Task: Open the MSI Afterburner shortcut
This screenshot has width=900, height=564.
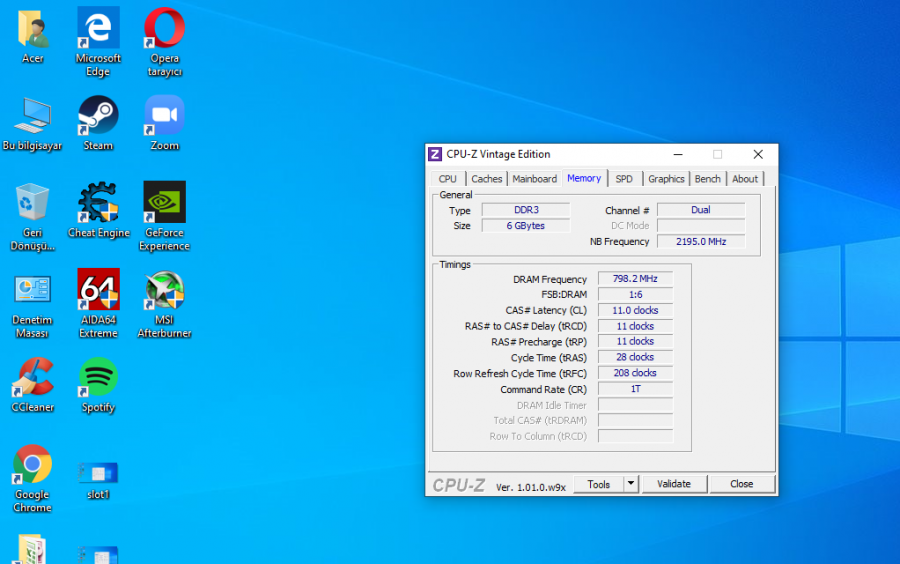Action: point(164,290)
